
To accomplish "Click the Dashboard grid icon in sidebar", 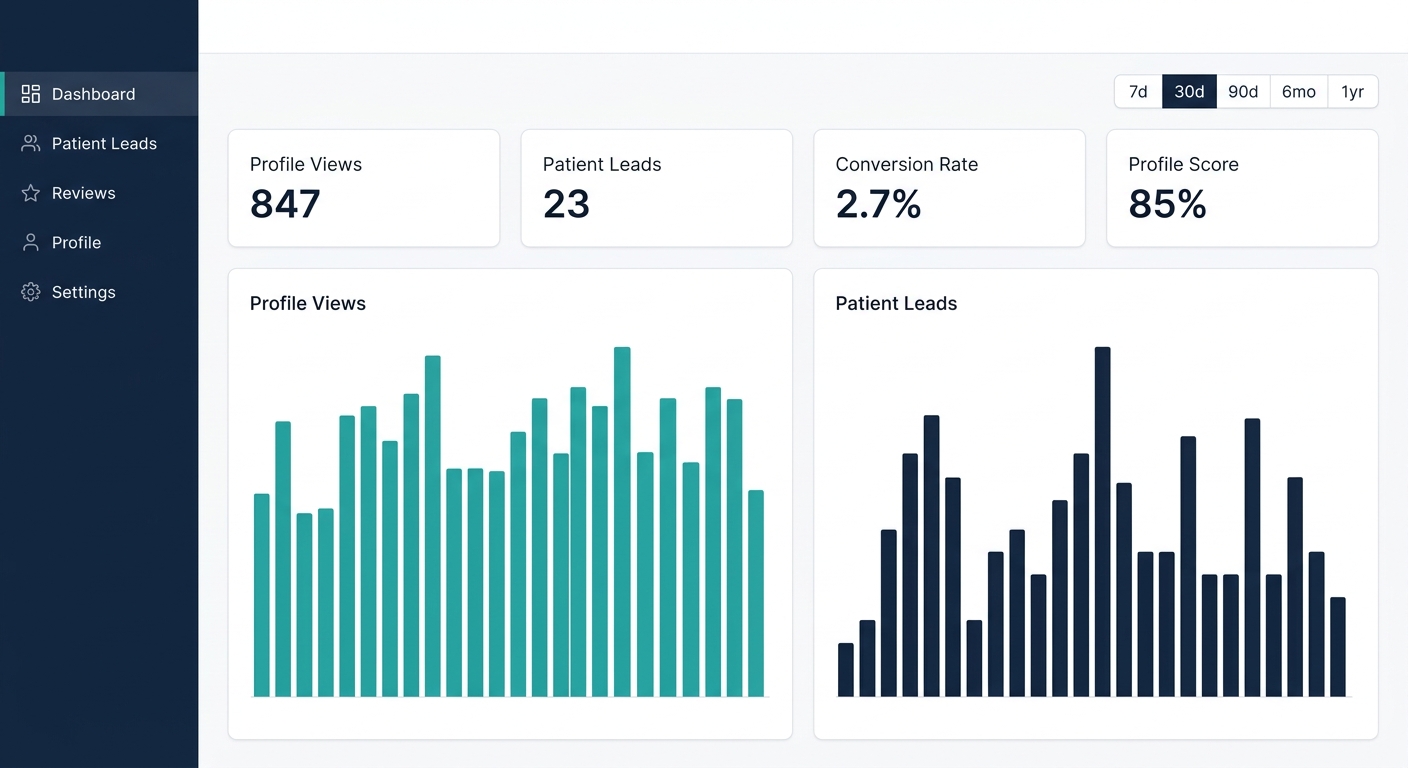I will (31, 94).
